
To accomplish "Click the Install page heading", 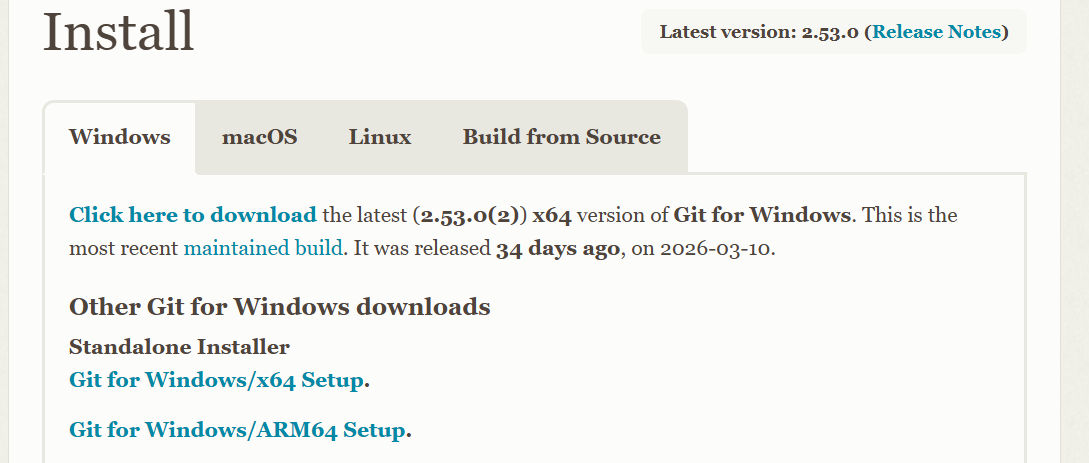I will pyautogui.click(x=119, y=32).
